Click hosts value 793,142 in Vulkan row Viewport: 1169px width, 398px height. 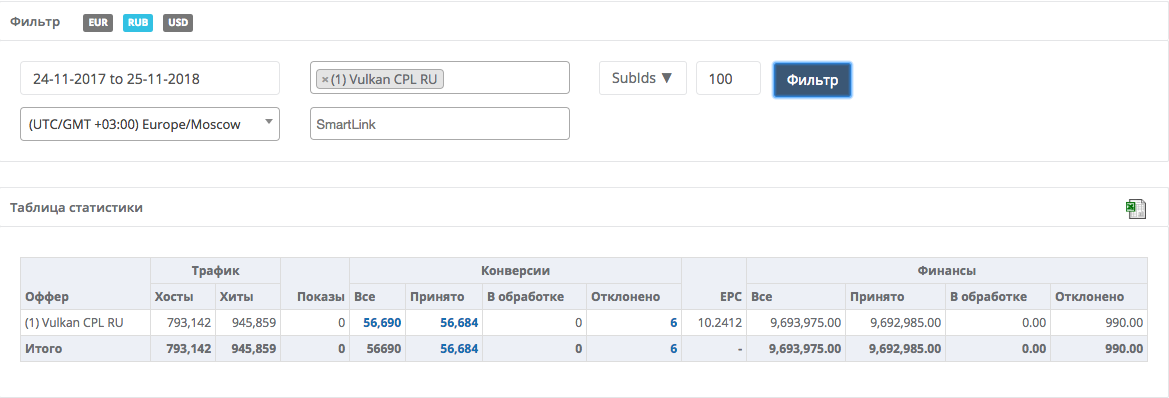point(189,323)
